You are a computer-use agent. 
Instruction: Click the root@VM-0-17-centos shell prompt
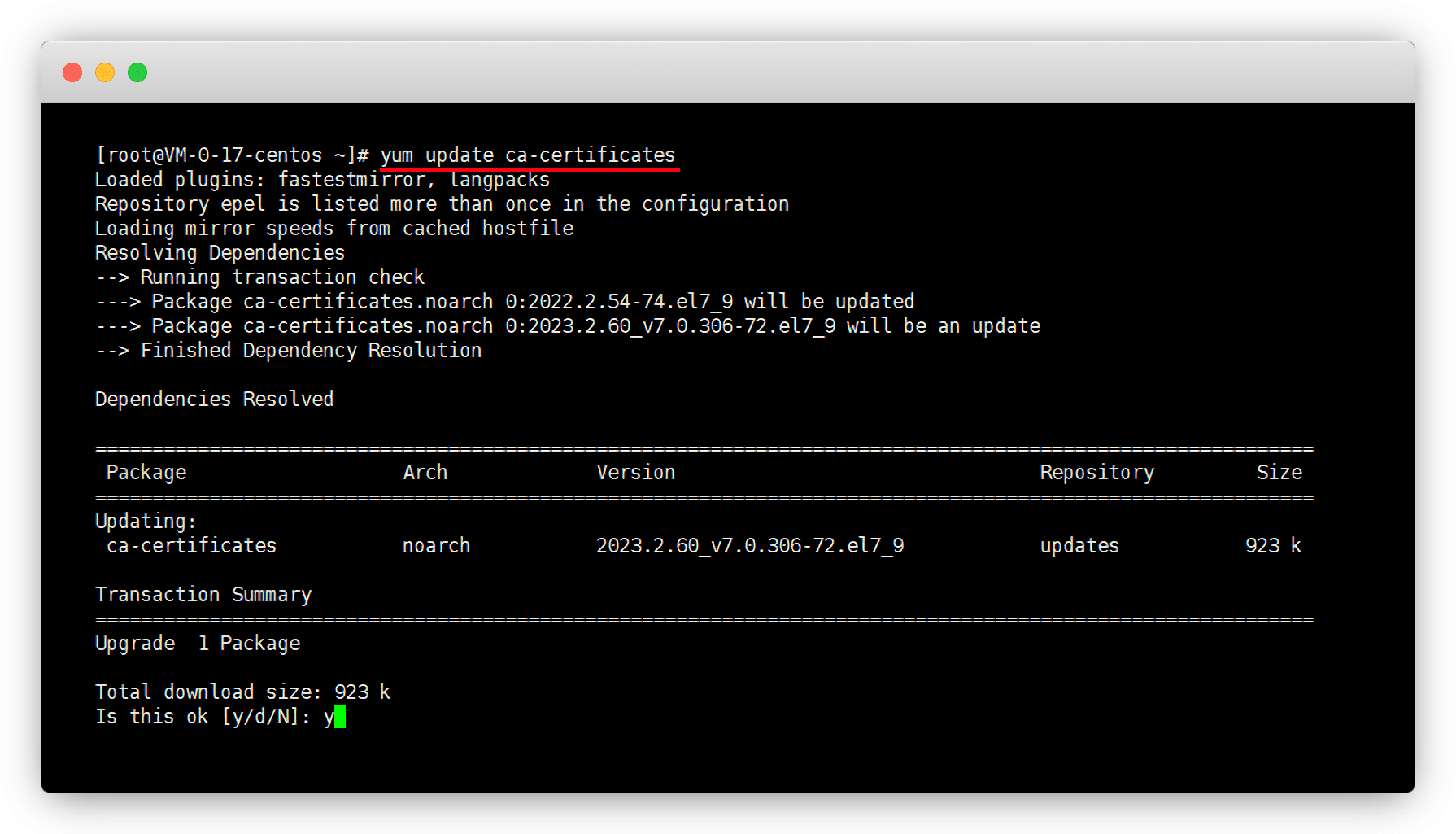[232, 155]
